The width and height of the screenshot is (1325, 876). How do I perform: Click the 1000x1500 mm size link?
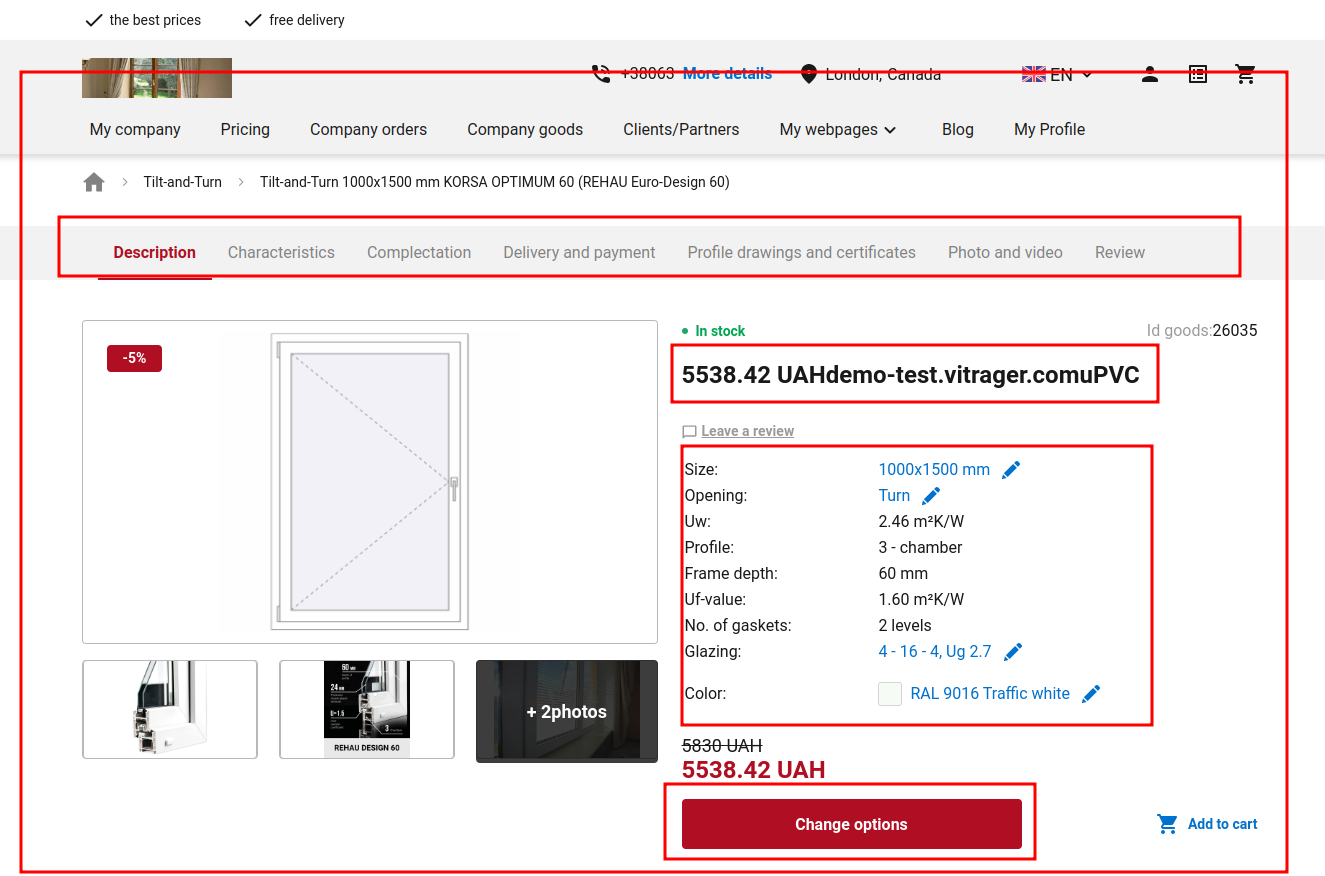tap(934, 469)
